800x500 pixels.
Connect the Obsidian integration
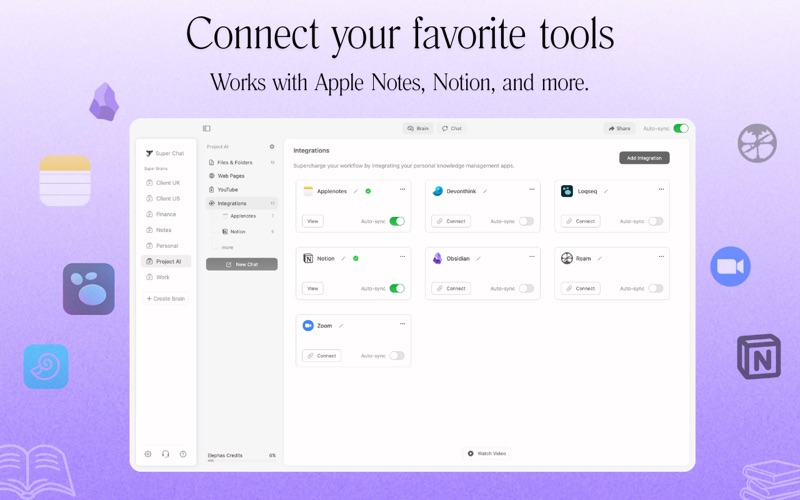pos(451,288)
